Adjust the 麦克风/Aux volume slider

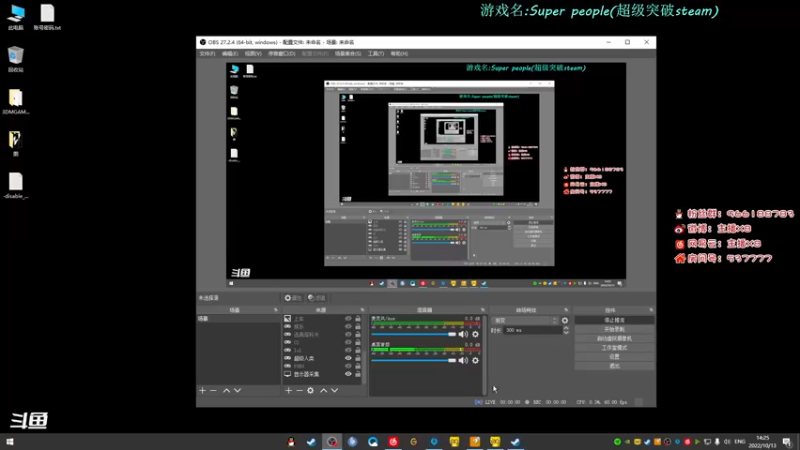pyautogui.click(x=414, y=334)
